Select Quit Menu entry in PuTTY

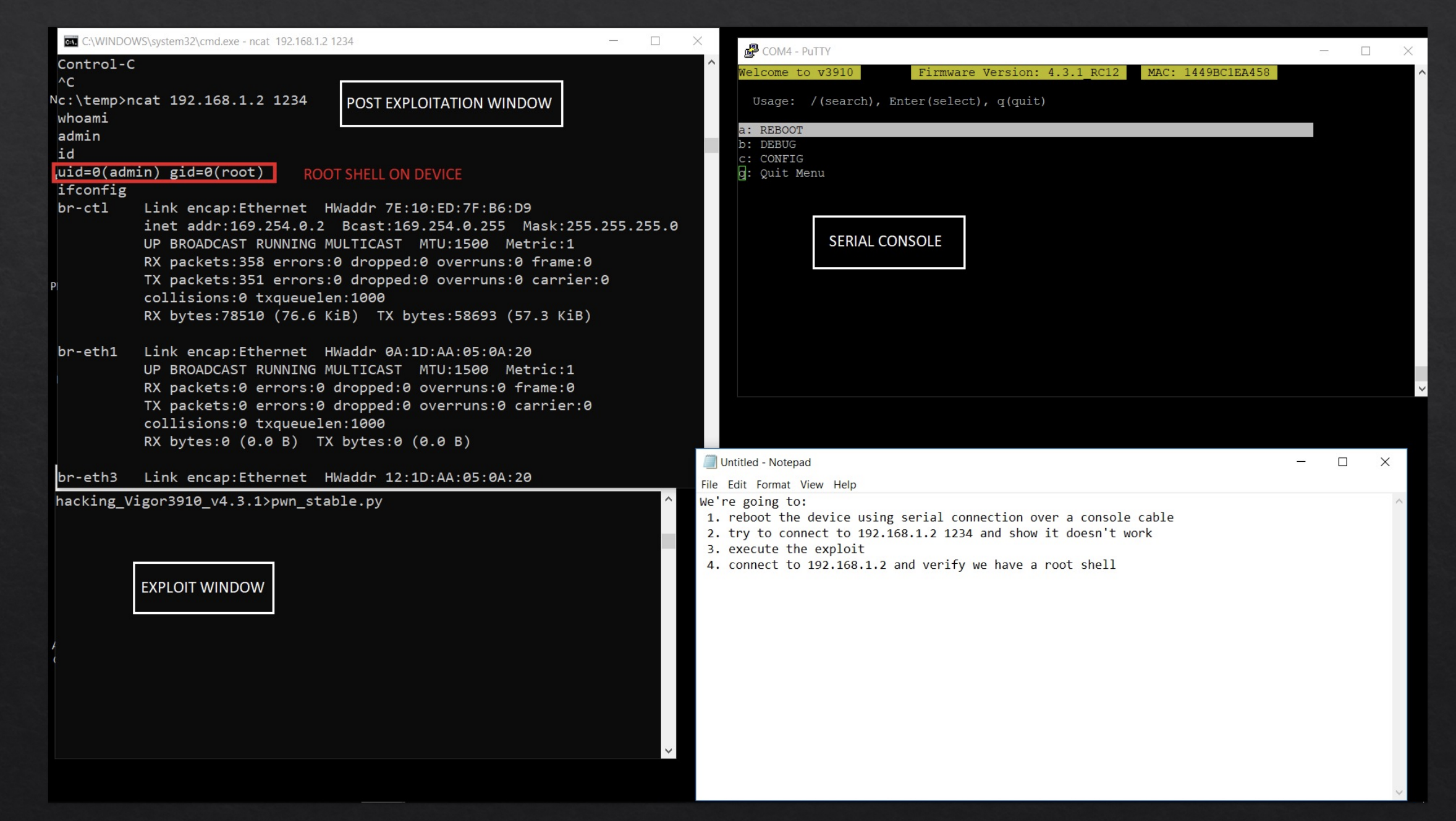(781, 173)
